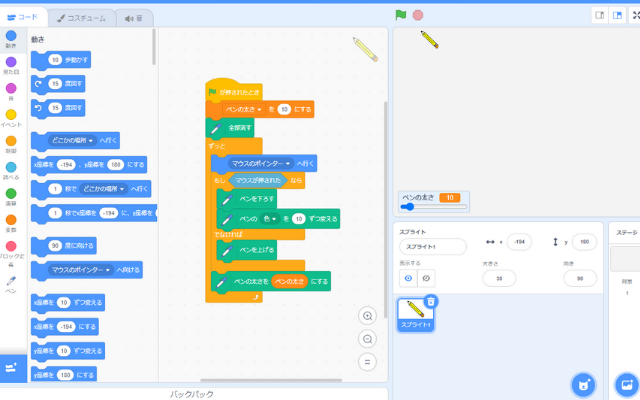The width and height of the screenshot is (640, 400).
Task: Click the green flag to run
Action: [x=401, y=15]
